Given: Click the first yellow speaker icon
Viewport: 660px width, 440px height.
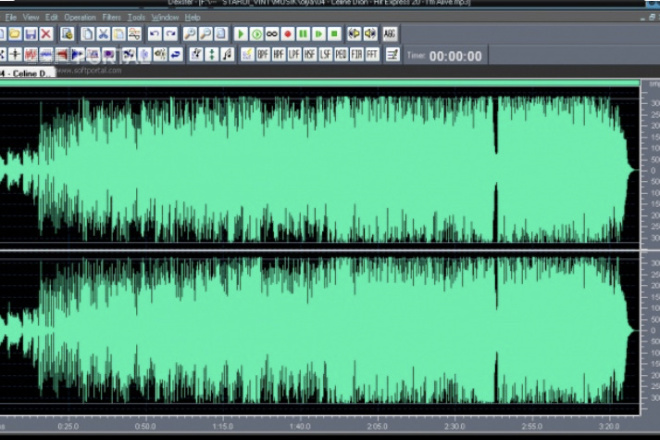Looking at the screenshot, I should [x=354, y=34].
